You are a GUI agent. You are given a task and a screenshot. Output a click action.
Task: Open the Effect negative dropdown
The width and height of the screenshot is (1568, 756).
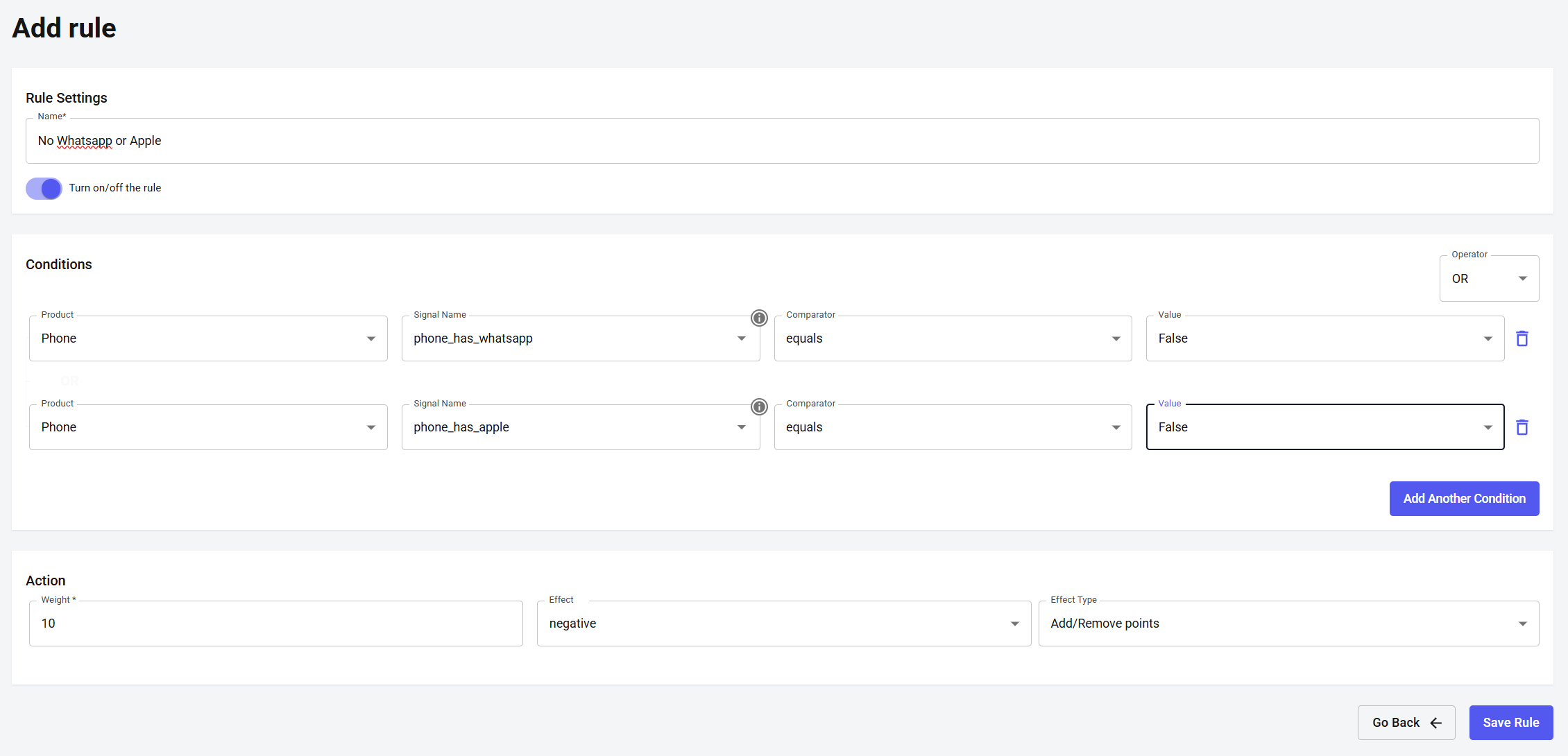point(783,624)
